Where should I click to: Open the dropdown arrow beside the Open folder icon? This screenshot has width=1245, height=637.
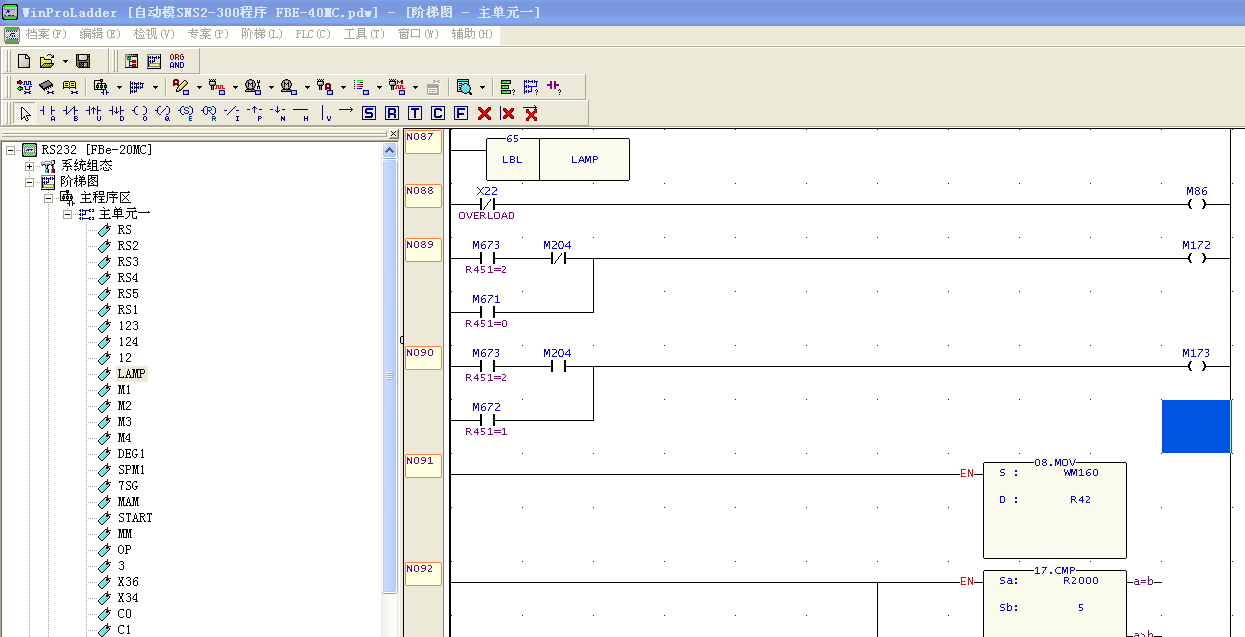pyautogui.click(x=65, y=61)
